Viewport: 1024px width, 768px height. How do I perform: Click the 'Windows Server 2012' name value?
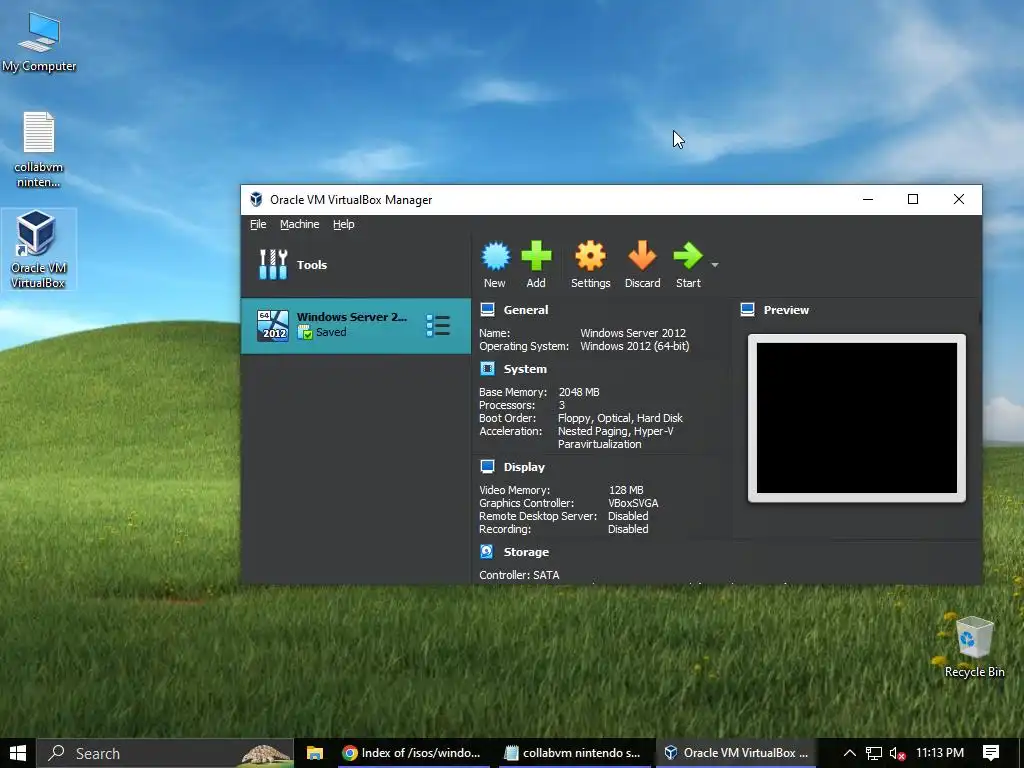633,333
